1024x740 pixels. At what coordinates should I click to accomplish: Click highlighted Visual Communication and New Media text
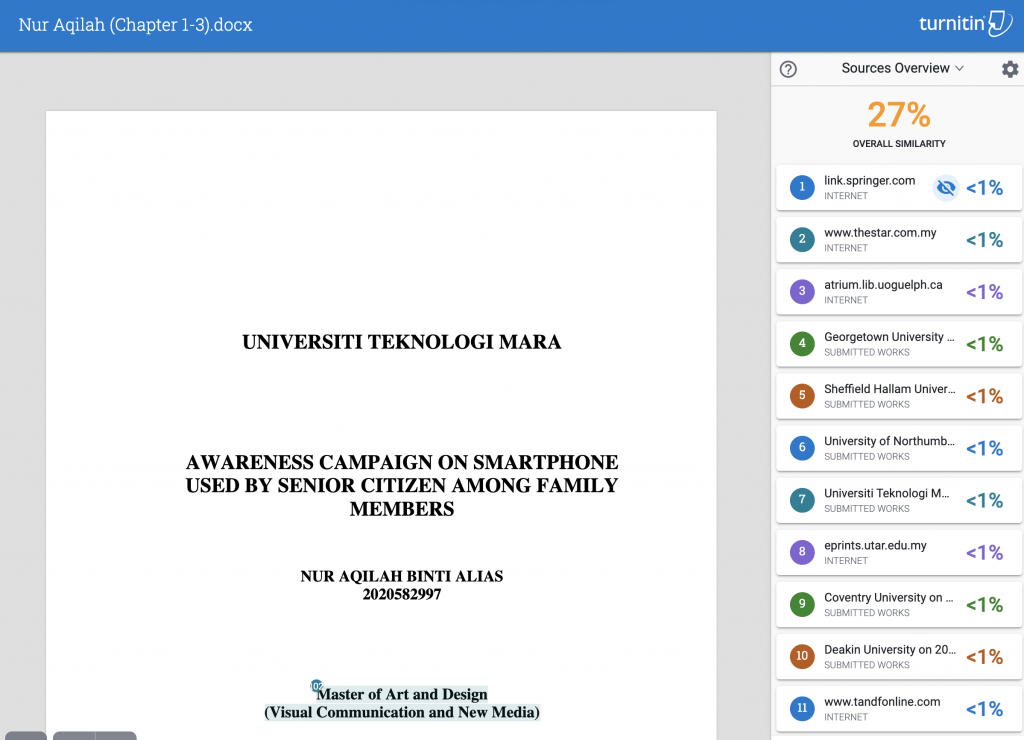point(402,712)
